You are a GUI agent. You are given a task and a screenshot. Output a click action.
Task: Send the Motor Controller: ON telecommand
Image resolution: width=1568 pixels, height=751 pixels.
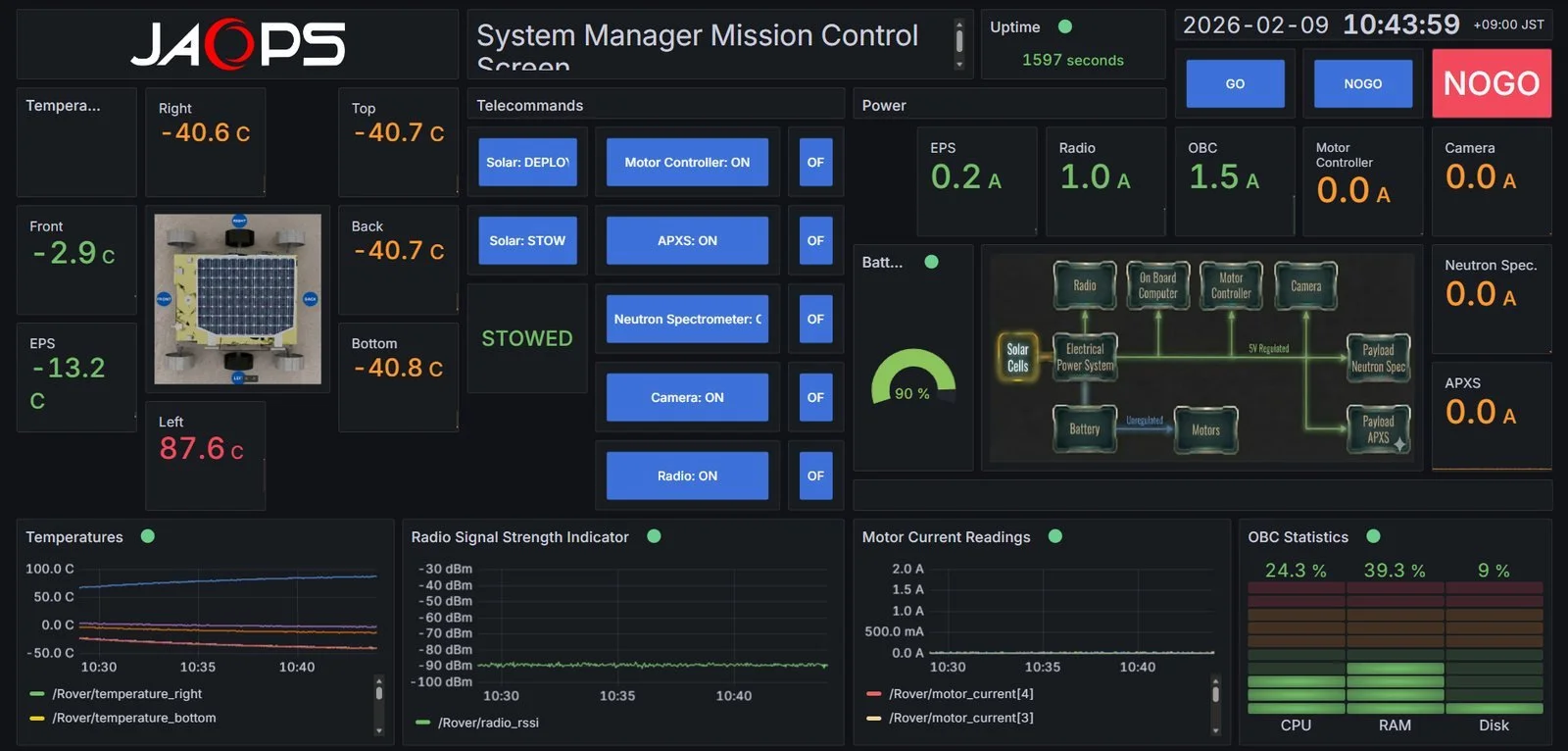(x=687, y=162)
